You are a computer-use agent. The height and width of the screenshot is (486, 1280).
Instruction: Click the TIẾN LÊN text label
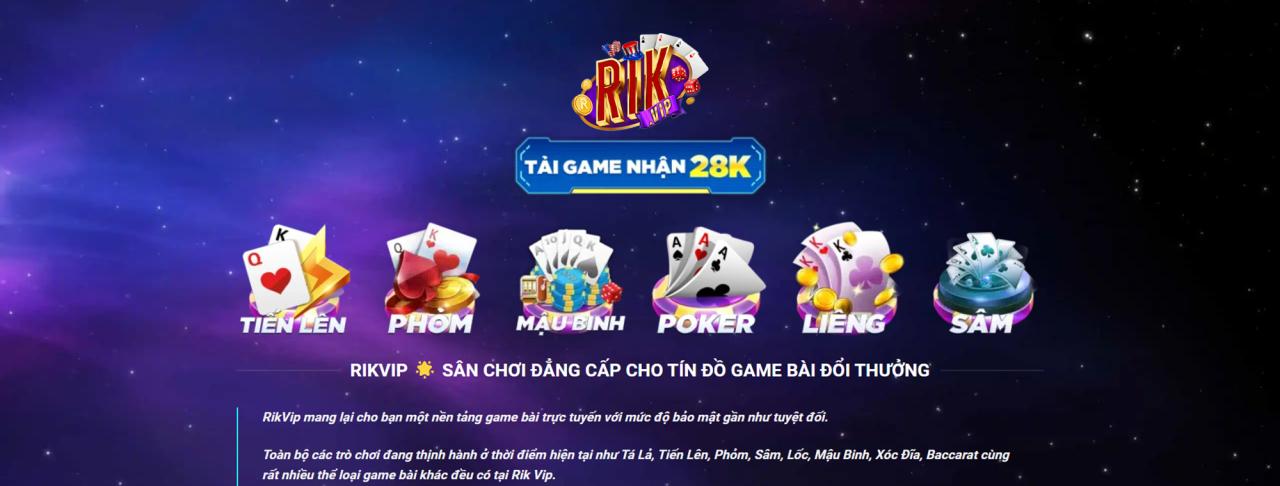[293, 324]
